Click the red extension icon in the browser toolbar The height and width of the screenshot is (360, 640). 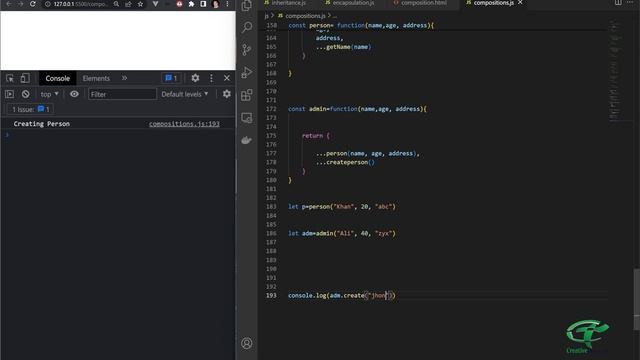coord(179,4)
